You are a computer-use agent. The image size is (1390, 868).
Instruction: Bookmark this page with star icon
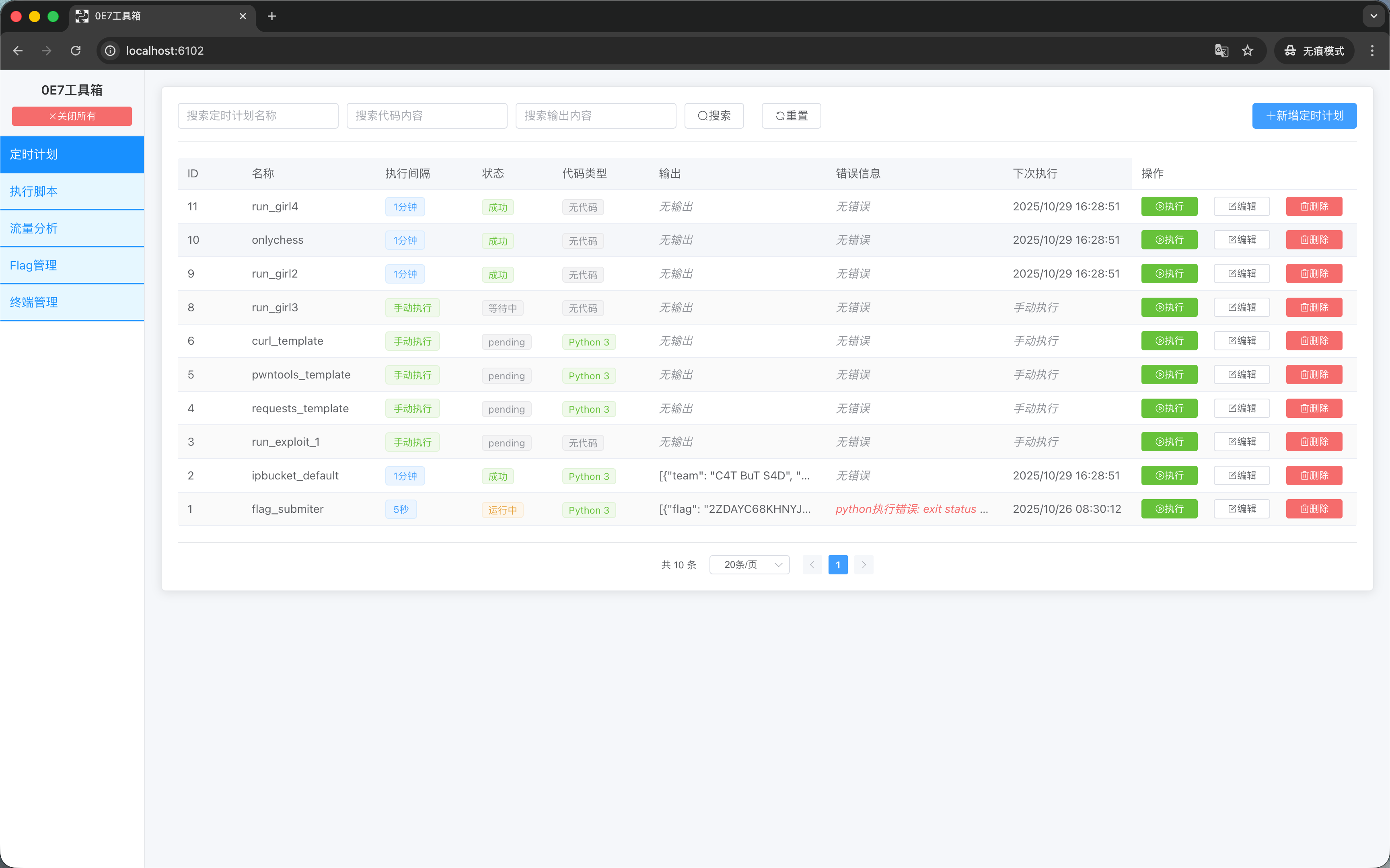[x=1248, y=51]
